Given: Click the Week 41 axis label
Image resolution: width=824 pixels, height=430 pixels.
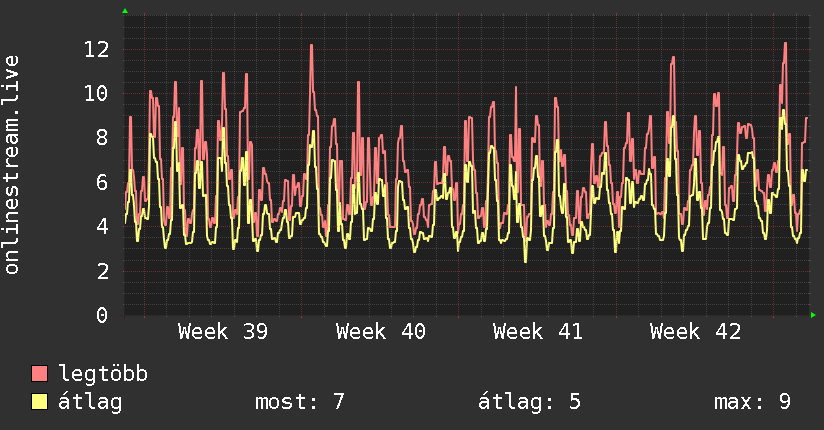Looking at the screenshot, I should pos(538,332).
